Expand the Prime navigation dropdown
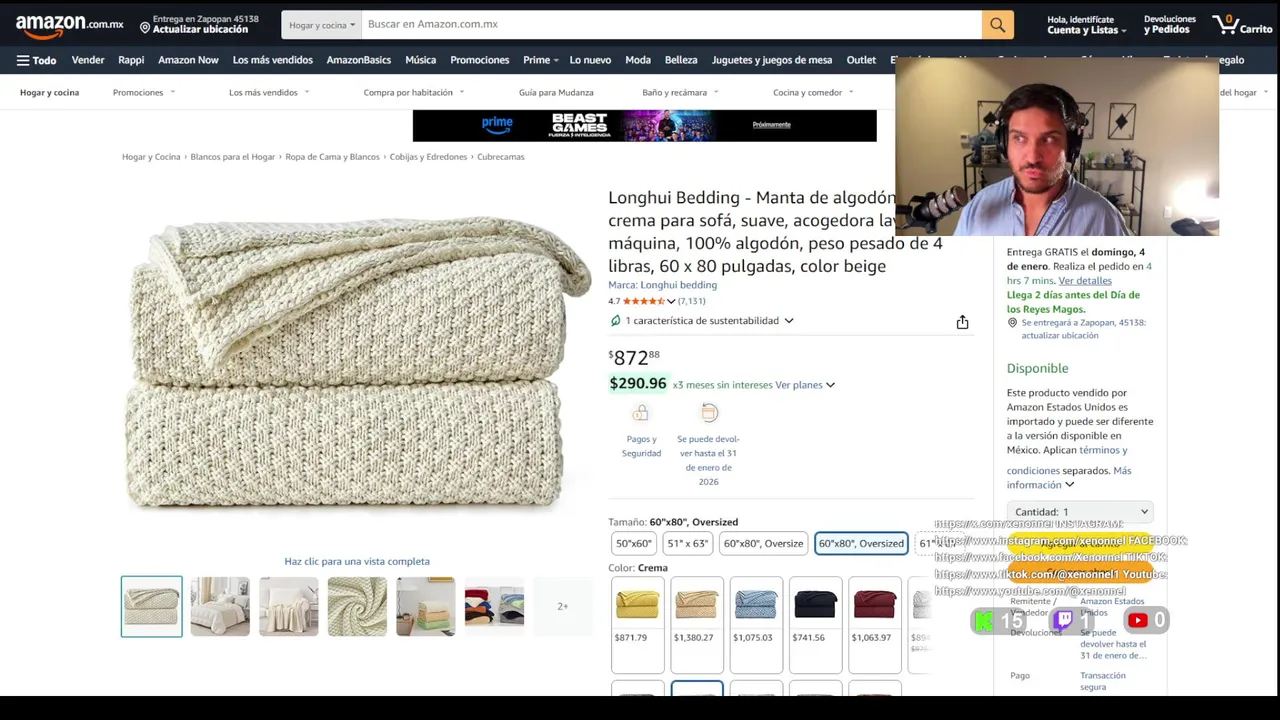Image resolution: width=1280 pixels, height=720 pixels. point(540,60)
